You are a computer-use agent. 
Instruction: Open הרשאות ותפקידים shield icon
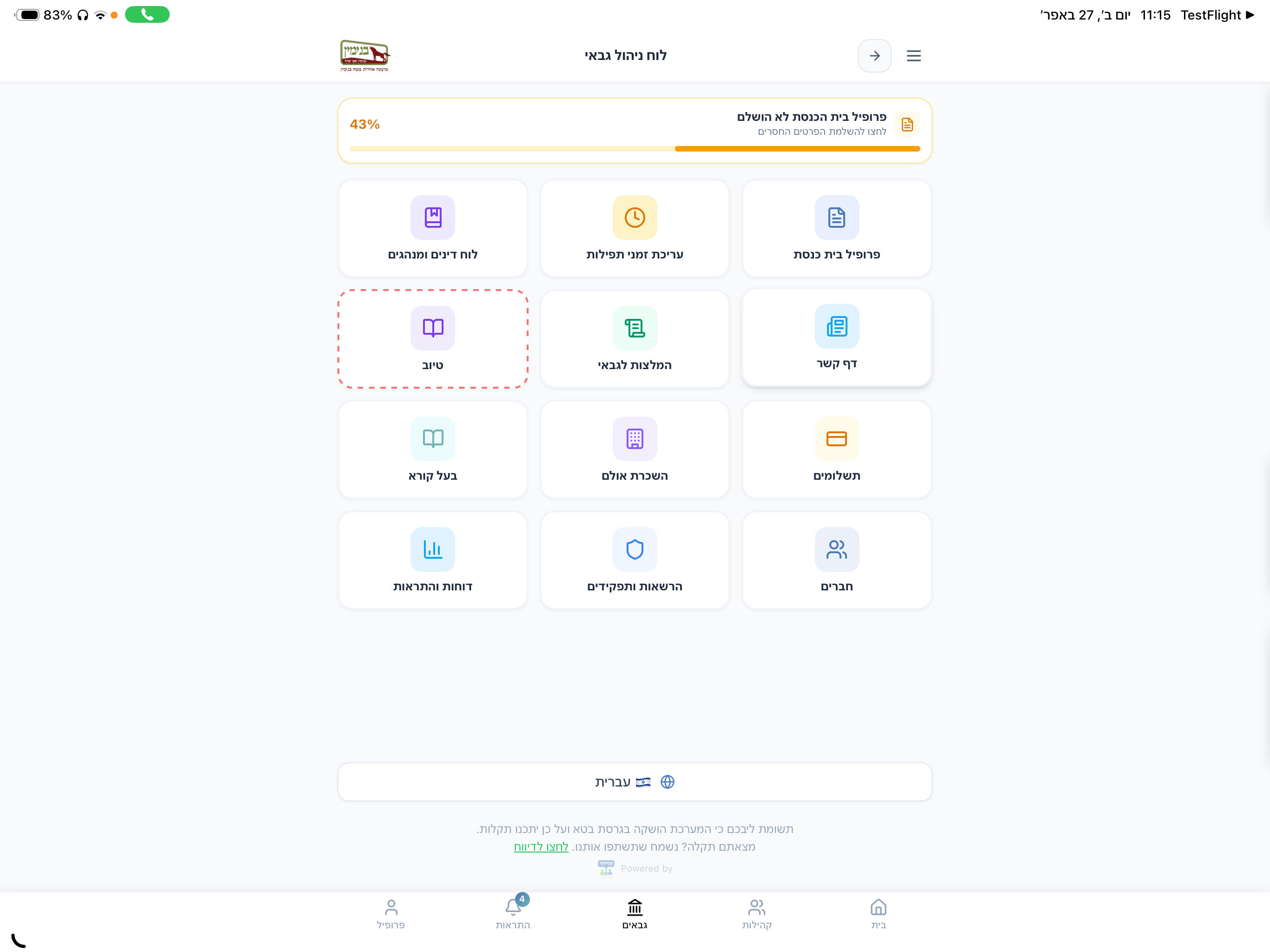(635, 549)
